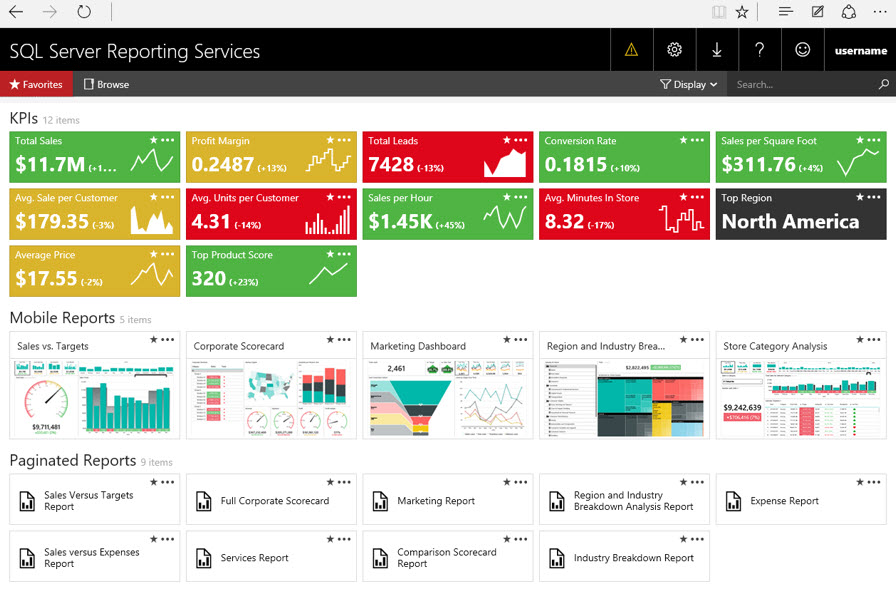
Task: Click the browser refresh icon
Action: click(84, 11)
